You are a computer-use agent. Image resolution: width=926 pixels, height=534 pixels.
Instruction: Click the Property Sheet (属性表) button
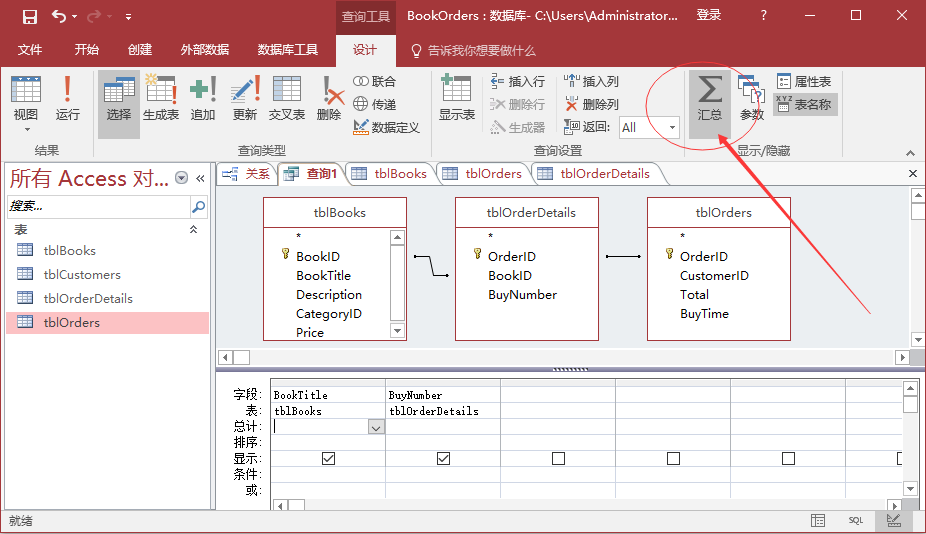click(804, 82)
